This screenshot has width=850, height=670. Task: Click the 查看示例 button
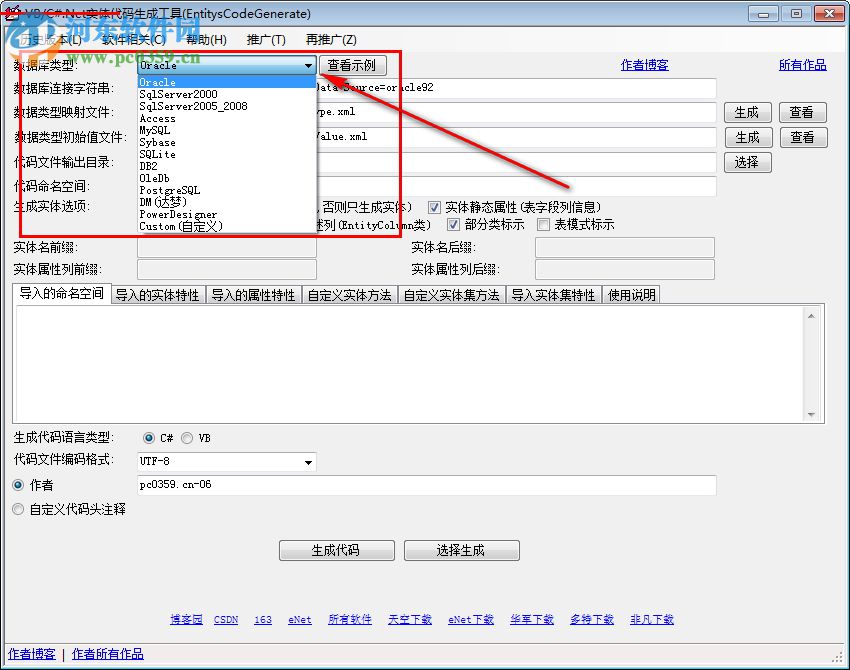pos(351,64)
